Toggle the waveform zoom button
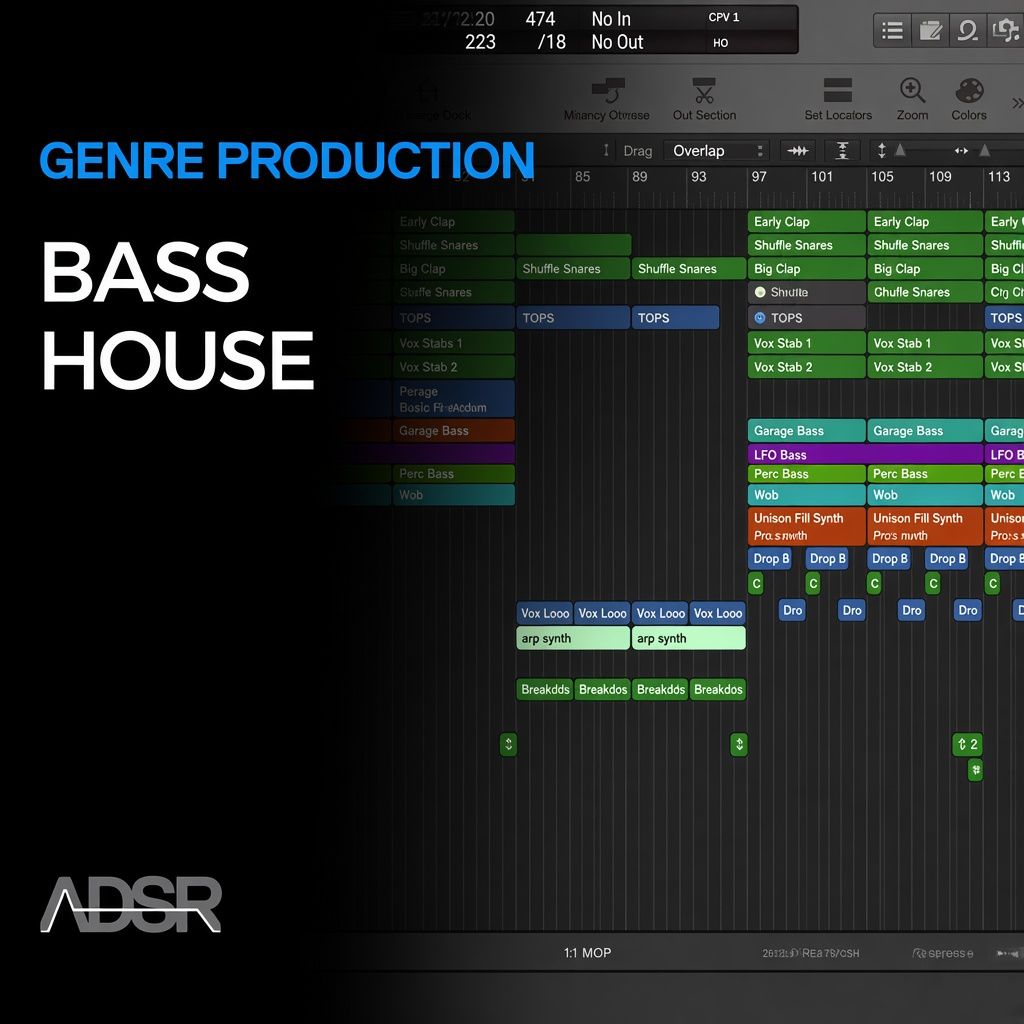The image size is (1024, 1024). pos(797,151)
